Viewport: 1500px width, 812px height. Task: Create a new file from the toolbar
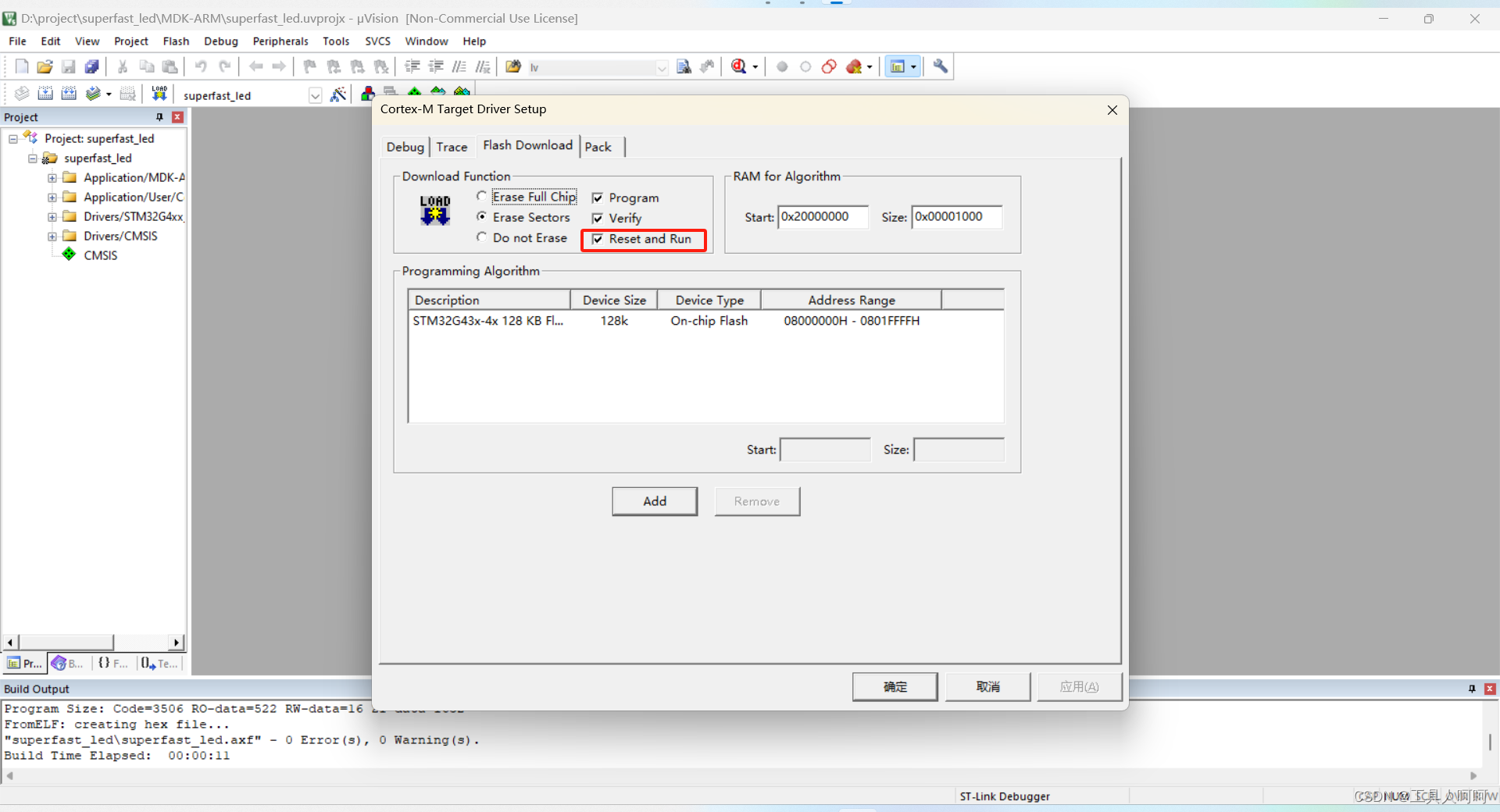pyautogui.click(x=22, y=67)
